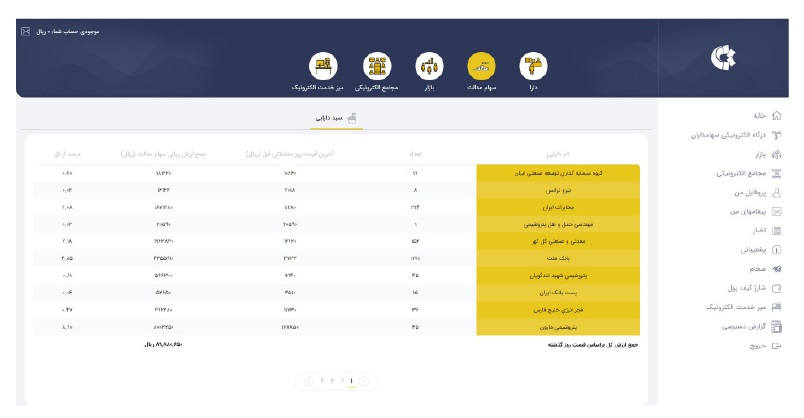
Task: Open the پشتیبانی (Support) sidebar item
Action: (761, 250)
